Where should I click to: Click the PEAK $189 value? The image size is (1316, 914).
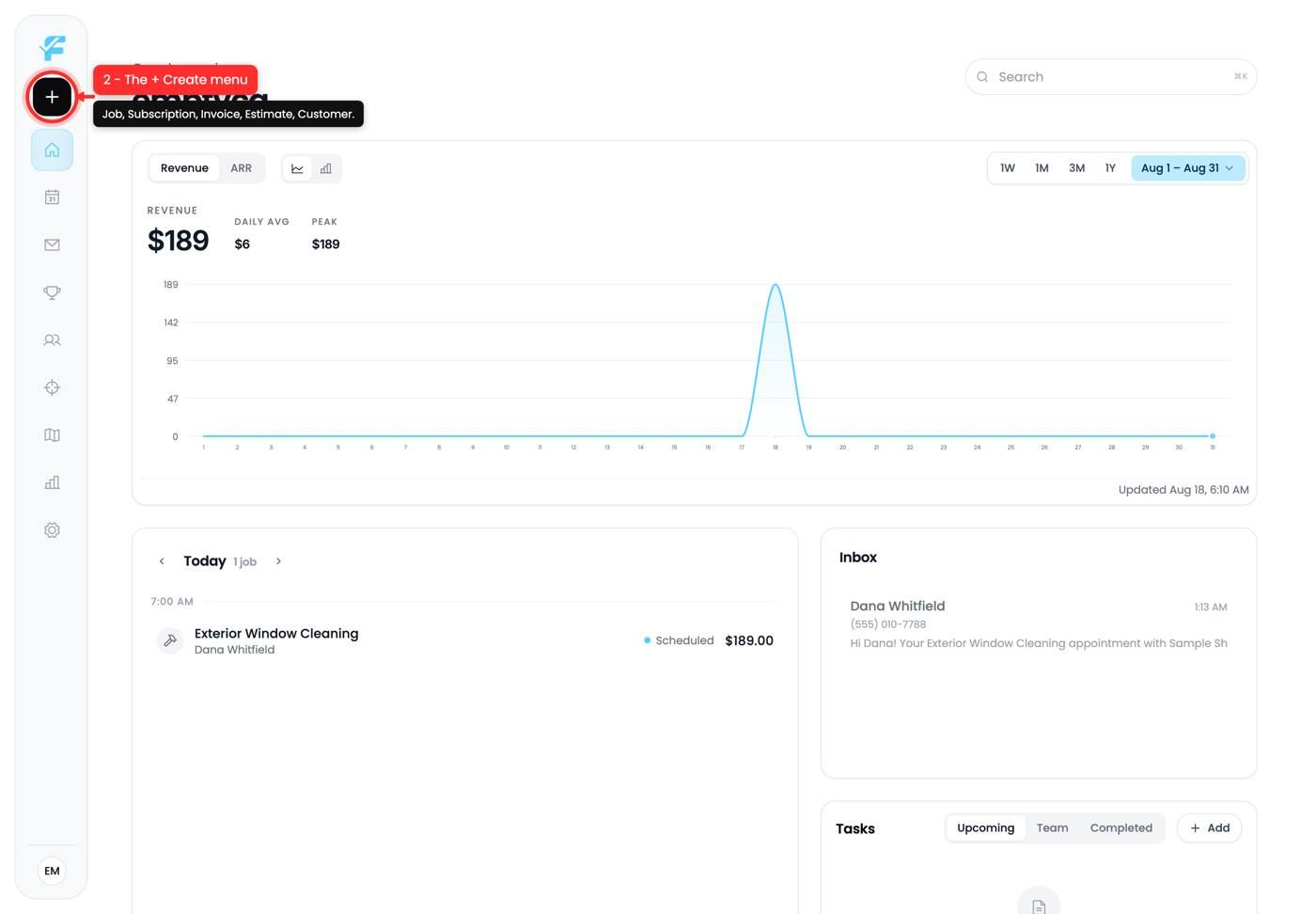[325, 244]
